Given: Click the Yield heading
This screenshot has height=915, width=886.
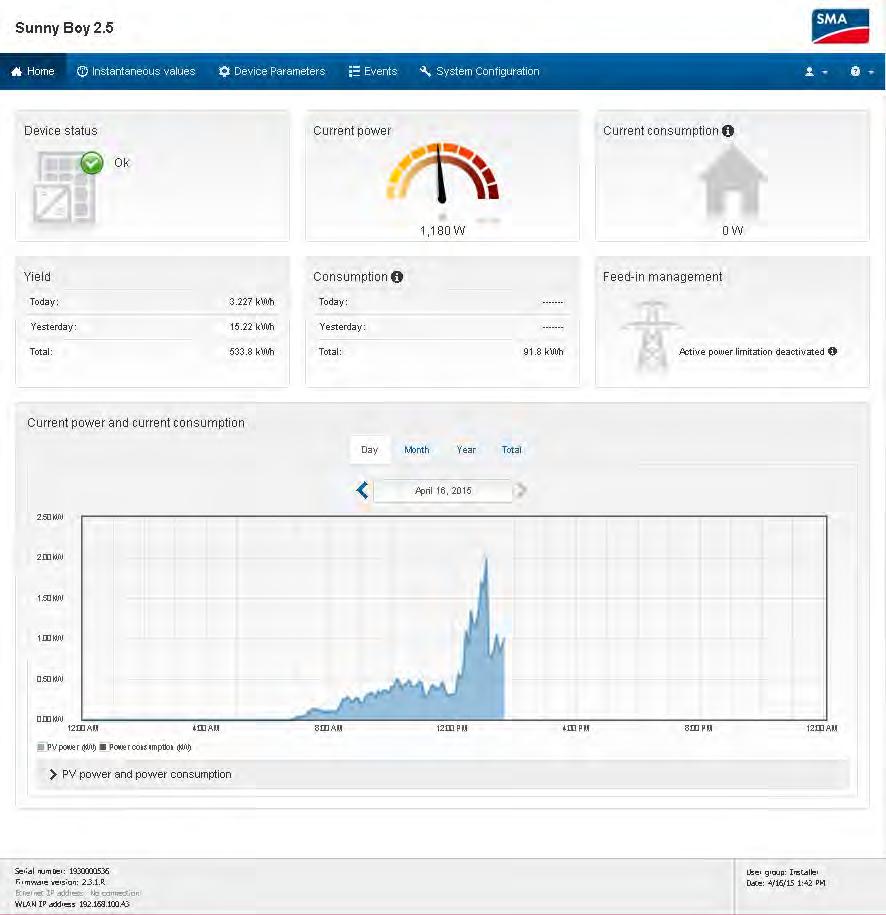Looking at the screenshot, I should coord(37,277).
